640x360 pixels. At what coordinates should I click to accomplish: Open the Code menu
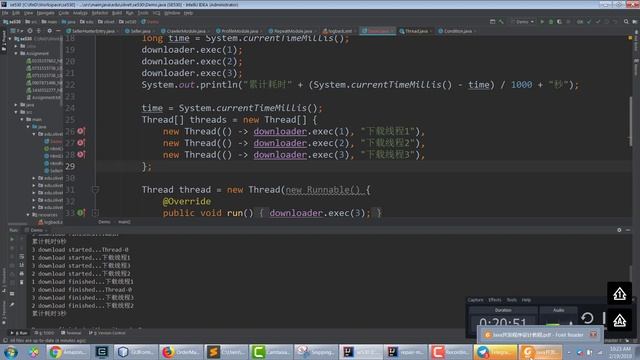click(64, 13)
